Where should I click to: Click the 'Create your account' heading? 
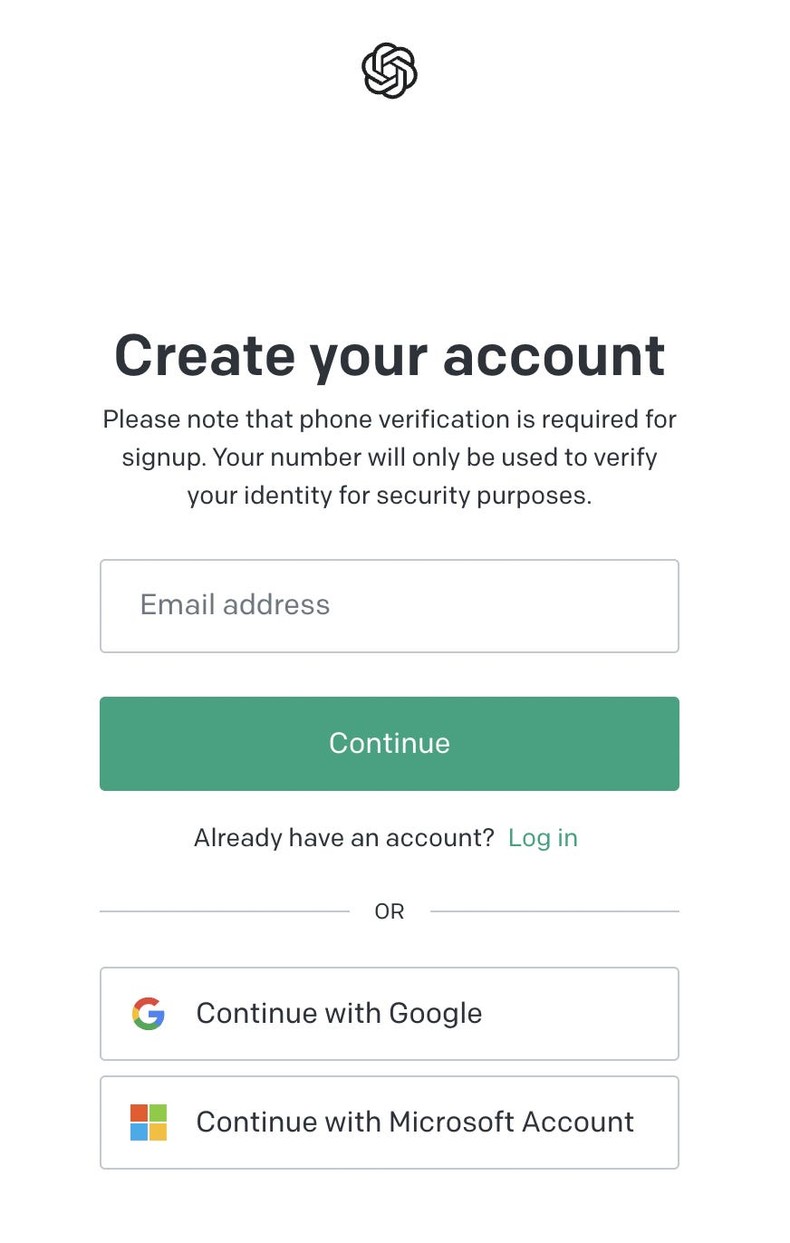[389, 355]
